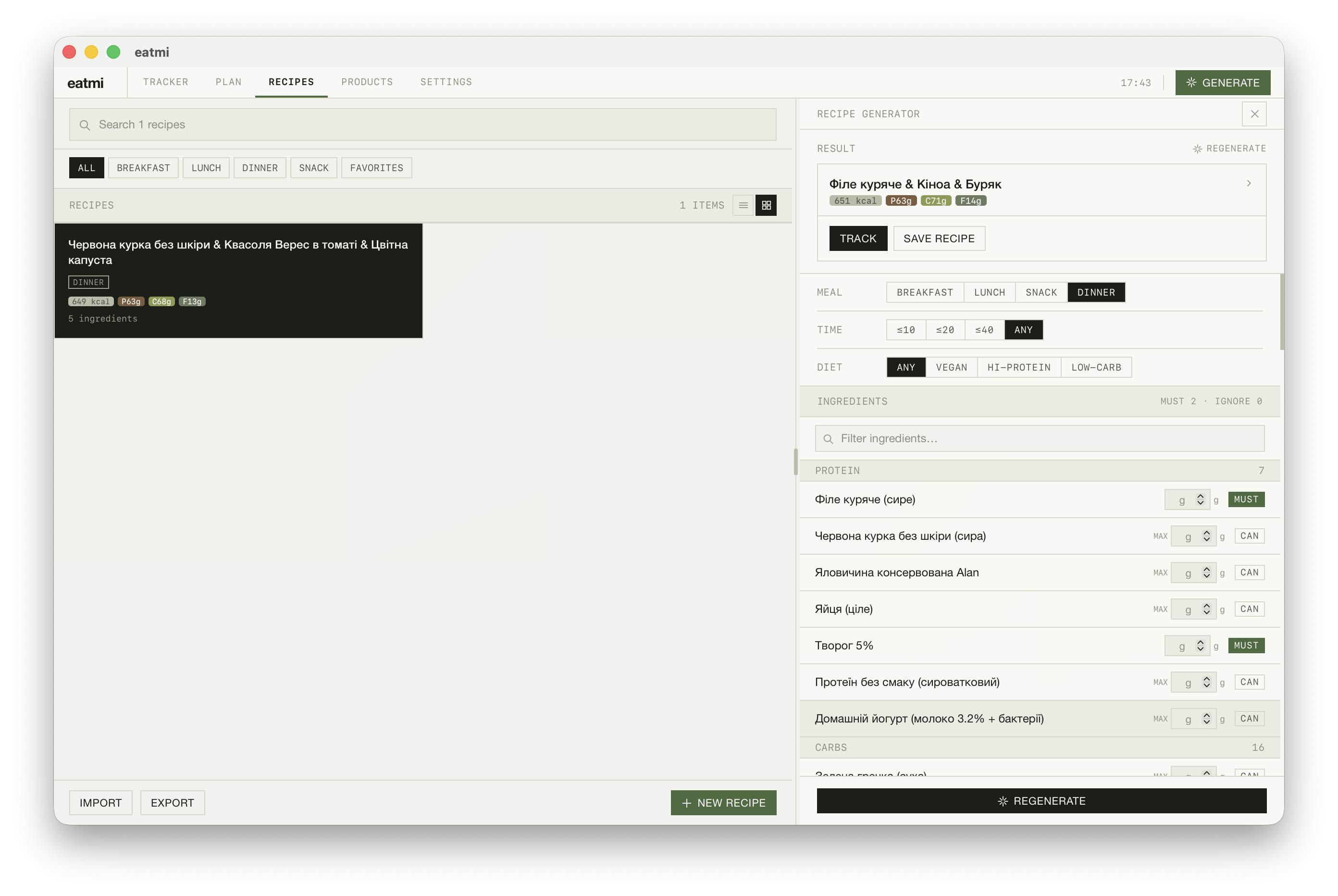This screenshot has width=1338, height=896.
Task: Set meal to Lunch in generator
Action: (x=990, y=292)
